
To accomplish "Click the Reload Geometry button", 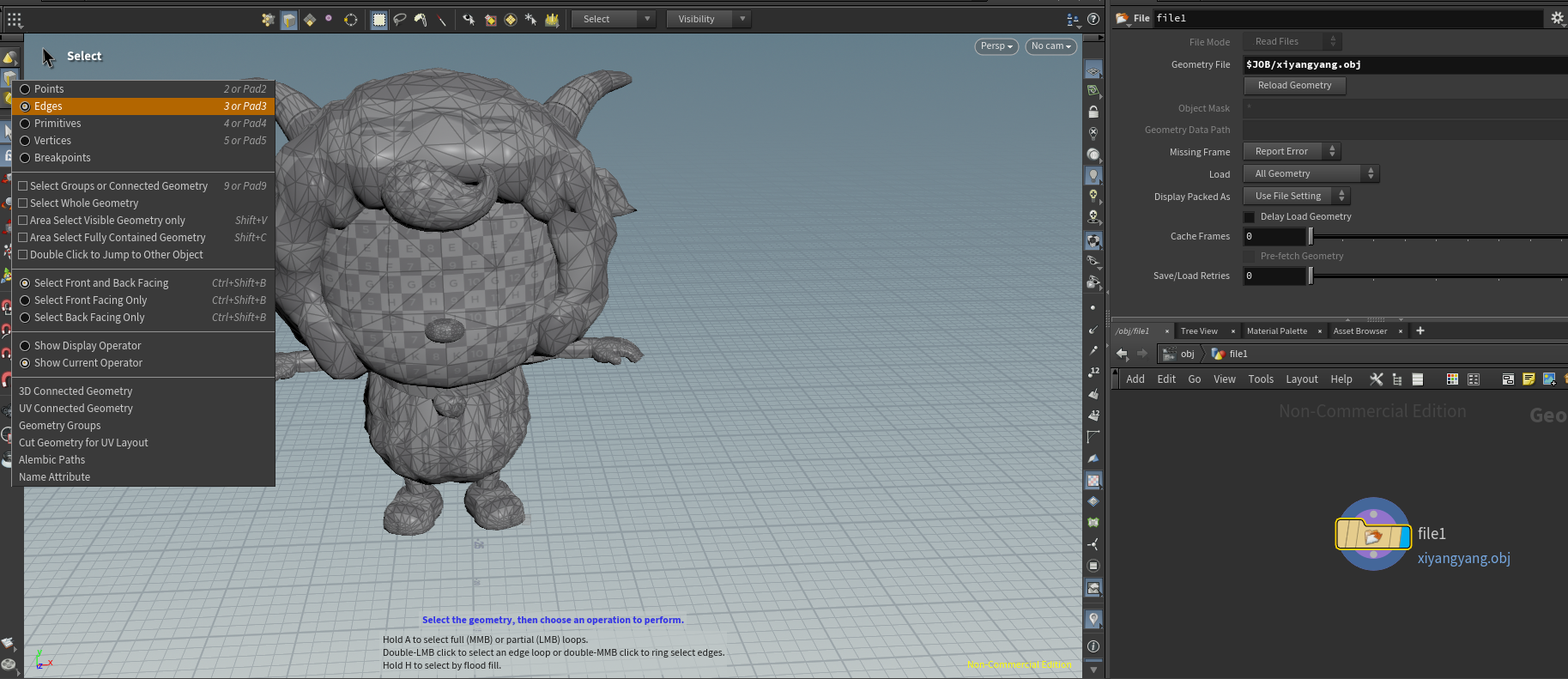I will [1294, 86].
